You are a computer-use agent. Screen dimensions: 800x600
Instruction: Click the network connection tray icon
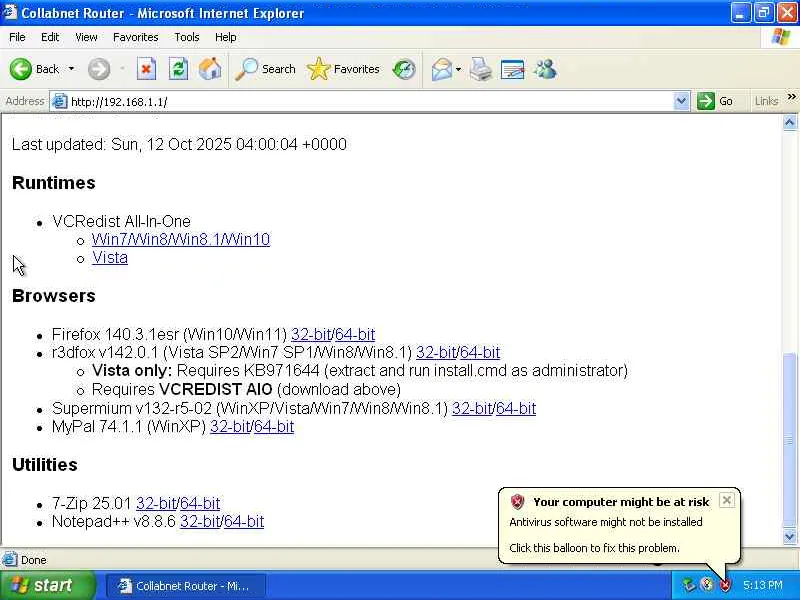click(x=688, y=585)
